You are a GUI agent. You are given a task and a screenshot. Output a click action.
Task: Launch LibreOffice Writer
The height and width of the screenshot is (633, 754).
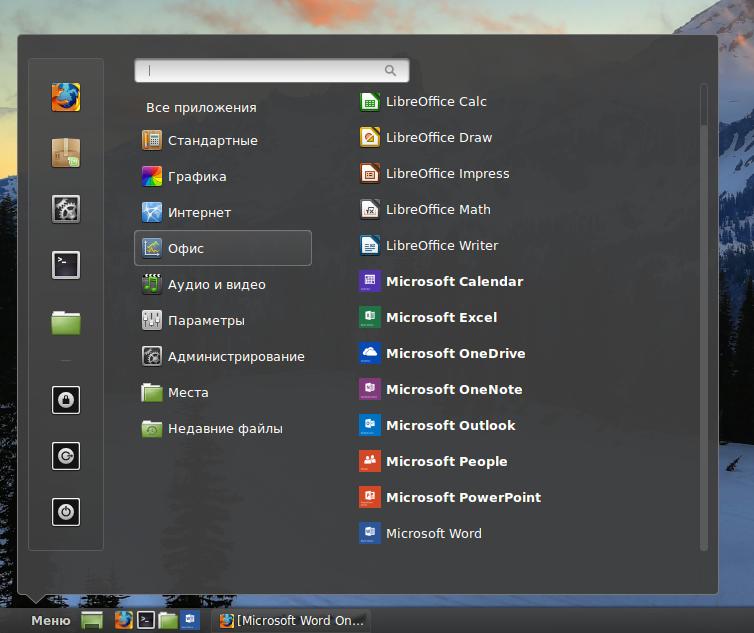429,245
